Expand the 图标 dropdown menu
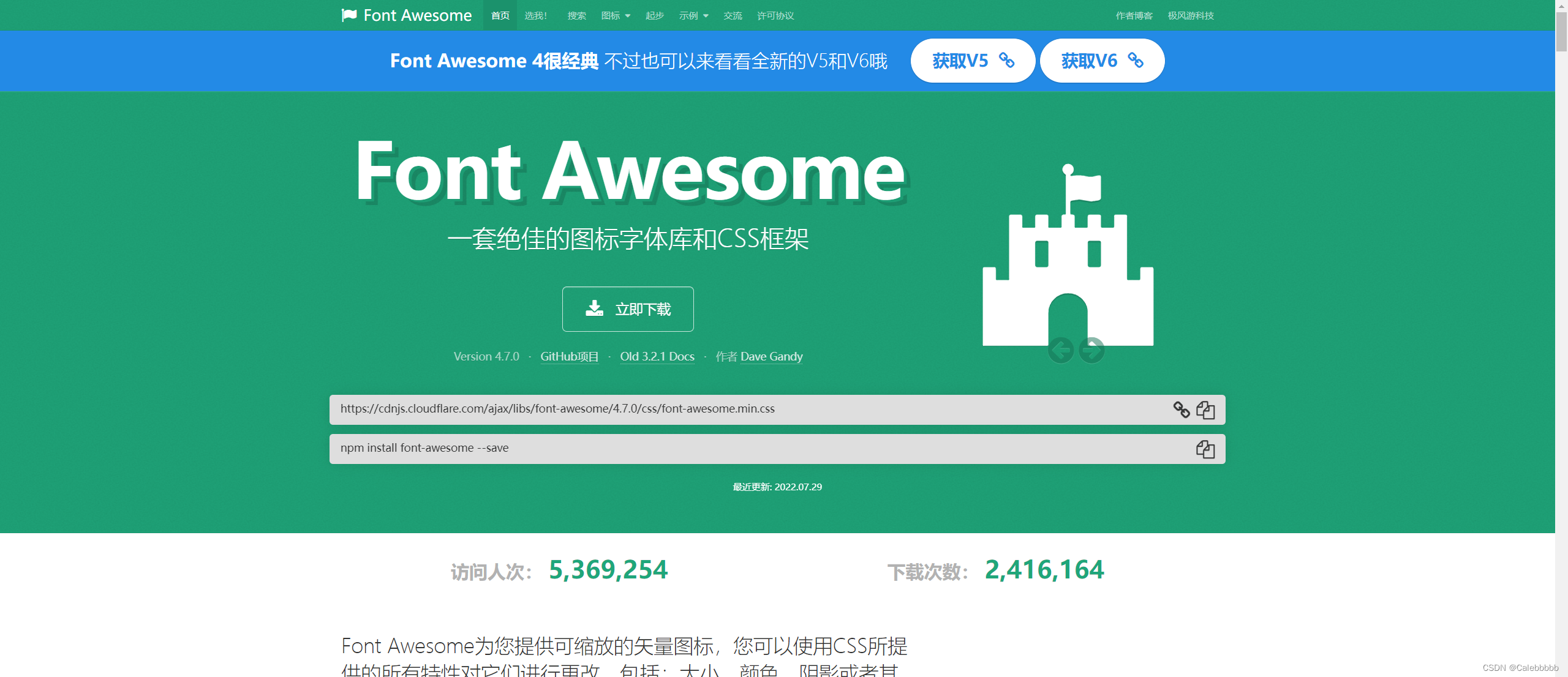1568x677 pixels. pyautogui.click(x=616, y=15)
